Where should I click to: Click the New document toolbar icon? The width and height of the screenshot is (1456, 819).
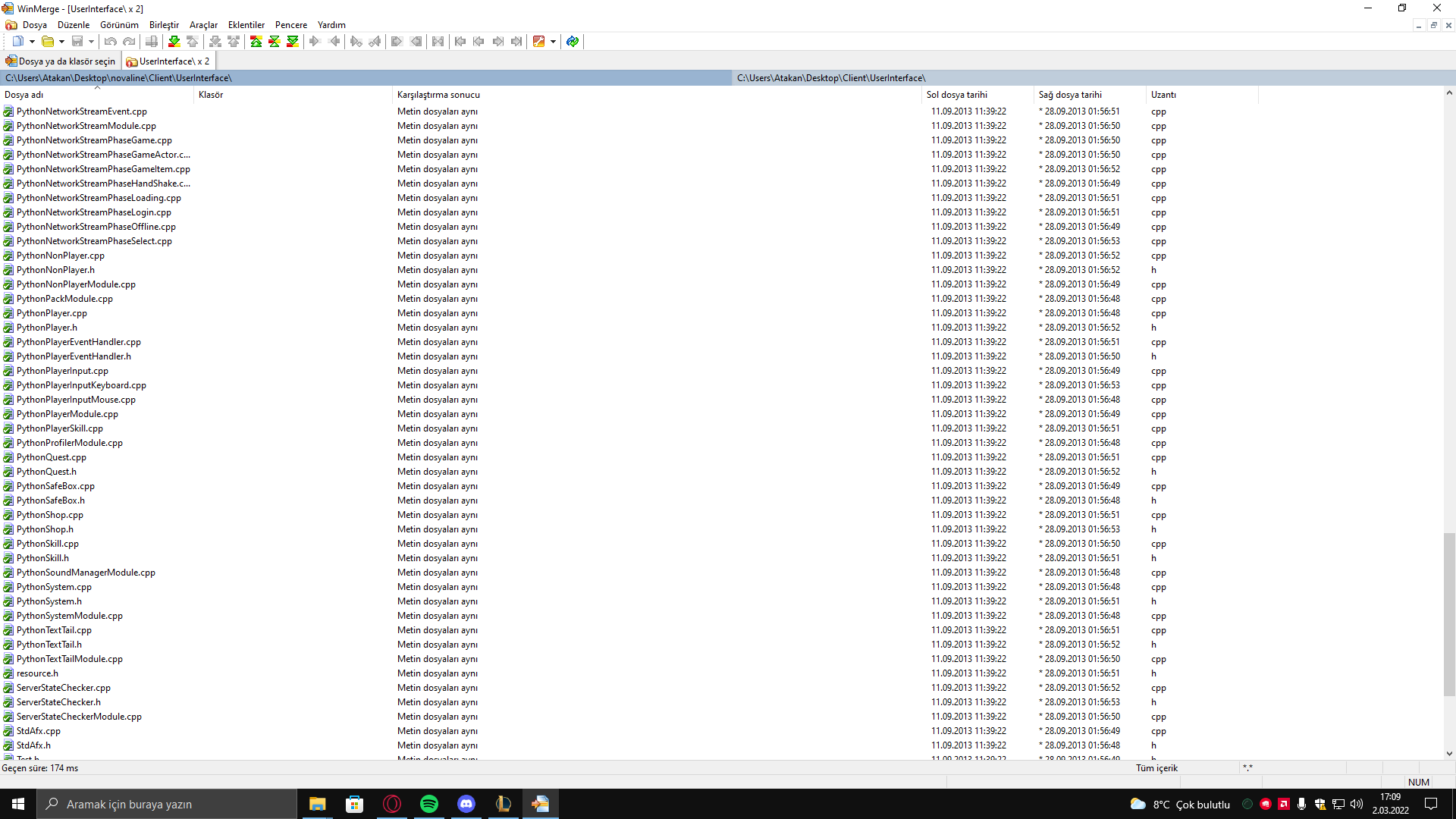17,42
